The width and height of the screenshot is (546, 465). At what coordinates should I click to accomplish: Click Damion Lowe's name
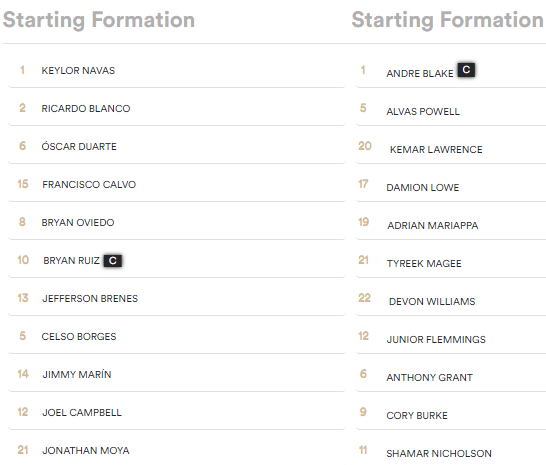point(423,188)
